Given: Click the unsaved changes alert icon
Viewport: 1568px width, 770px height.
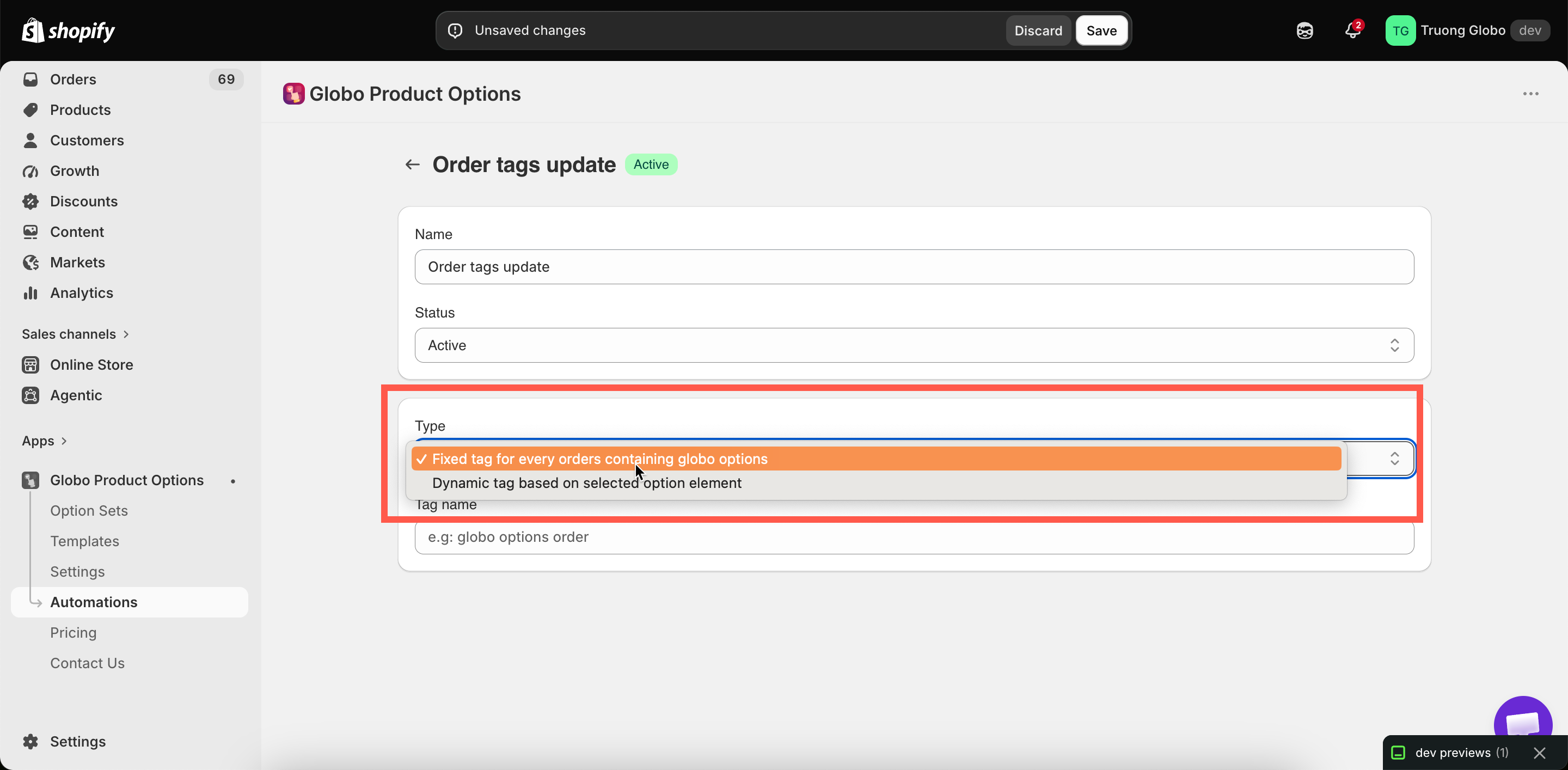Looking at the screenshot, I should pos(455,30).
